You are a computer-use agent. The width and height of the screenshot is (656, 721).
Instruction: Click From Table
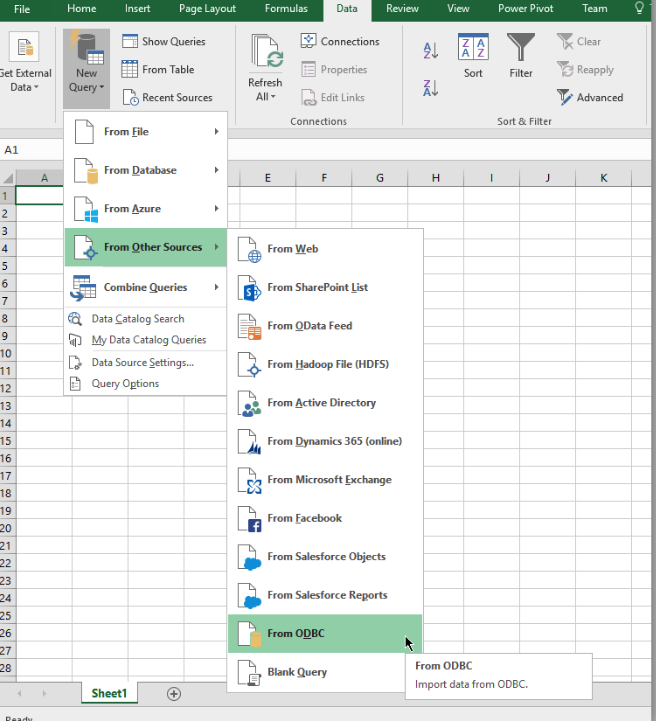158,69
